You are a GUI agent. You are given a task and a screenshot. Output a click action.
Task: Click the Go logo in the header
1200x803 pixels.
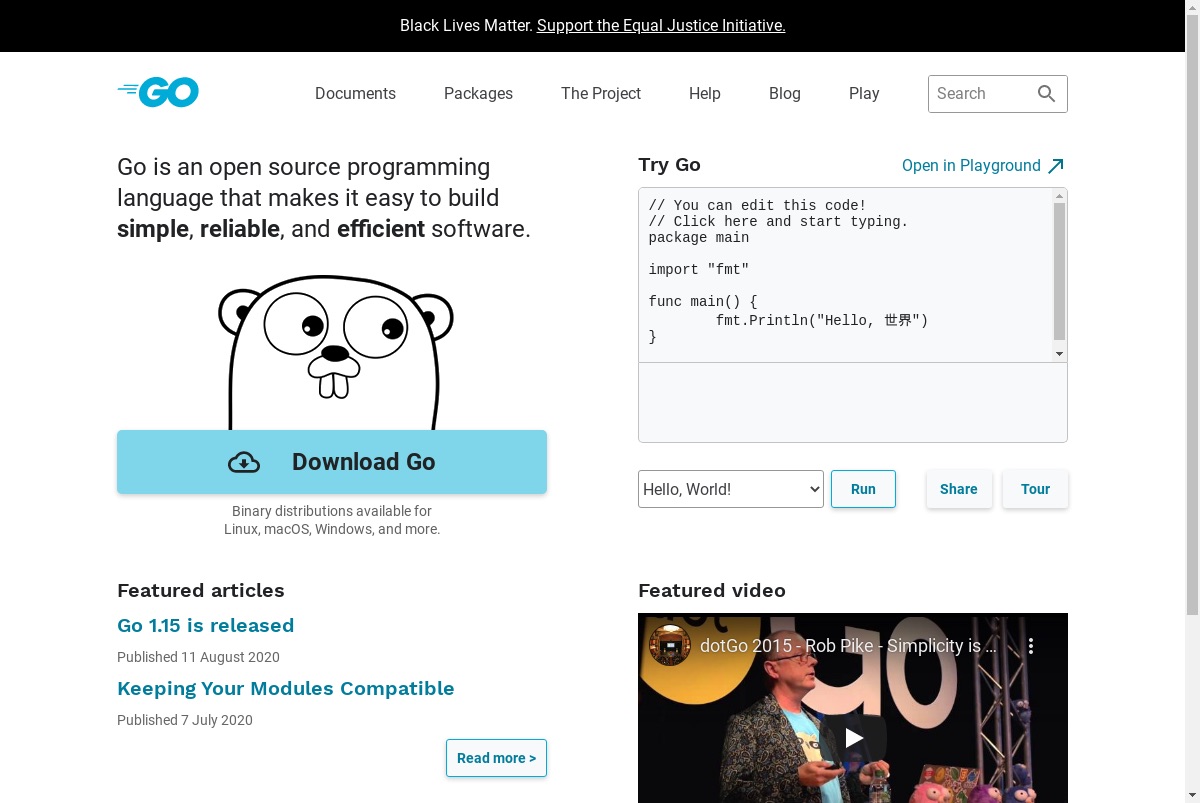[158, 92]
